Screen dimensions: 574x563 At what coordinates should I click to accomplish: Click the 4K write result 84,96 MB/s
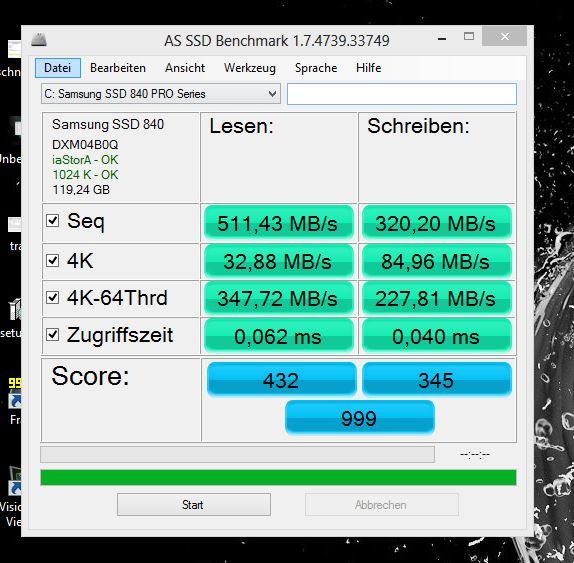[x=436, y=261]
